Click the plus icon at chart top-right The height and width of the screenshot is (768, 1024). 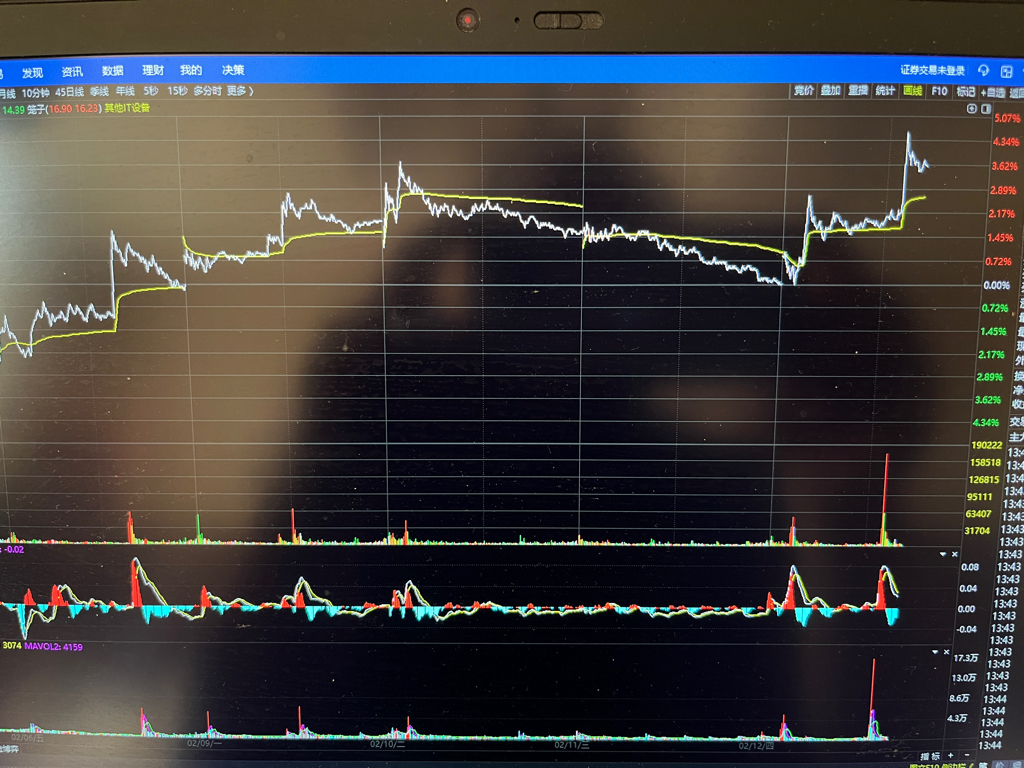[x=972, y=108]
